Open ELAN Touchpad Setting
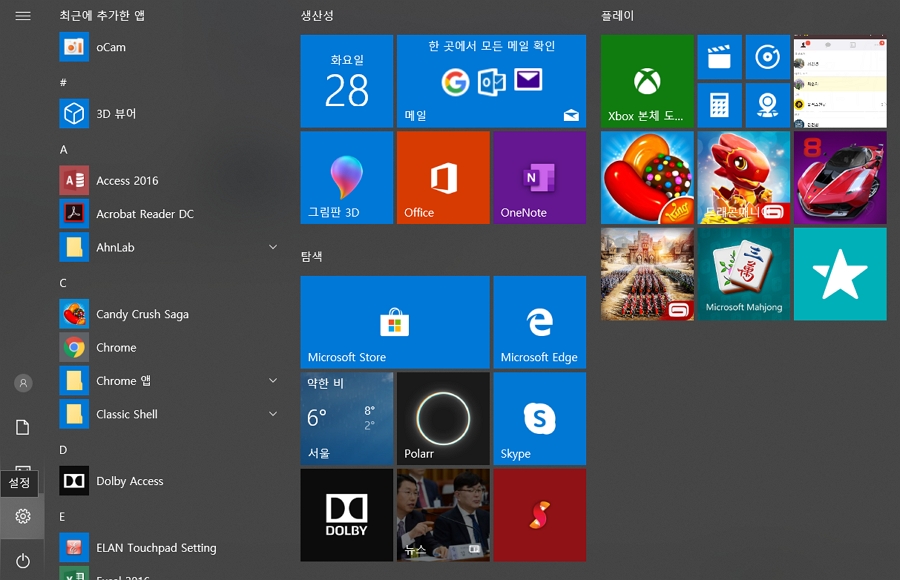This screenshot has height=580, width=900. point(168,548)
